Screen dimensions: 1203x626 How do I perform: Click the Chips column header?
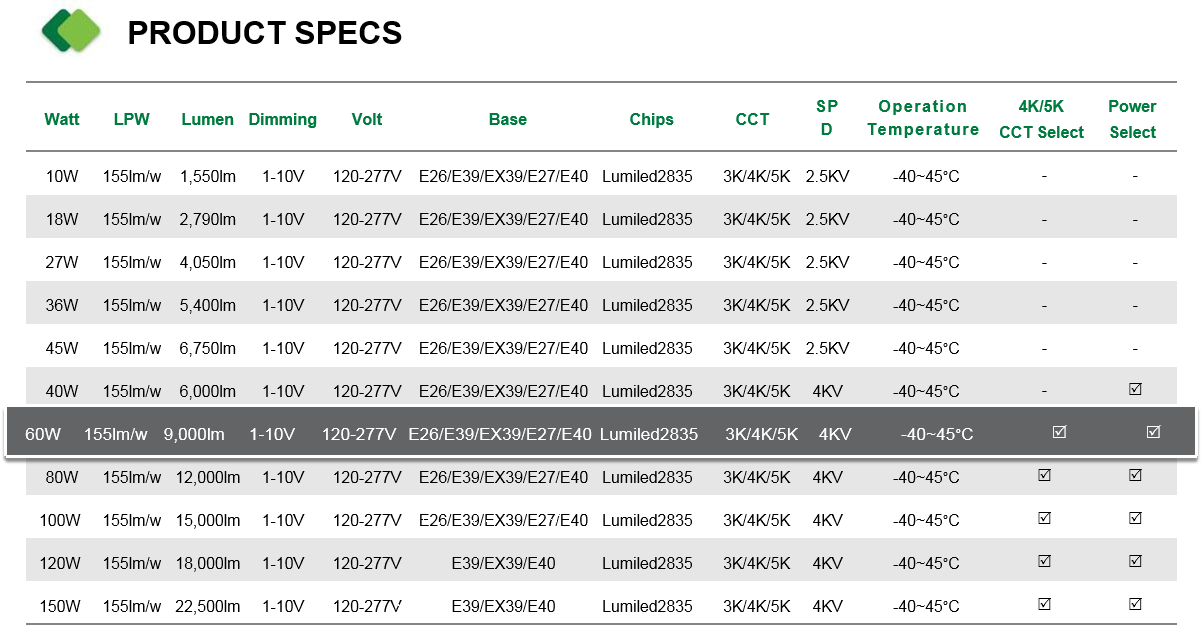pos(652,119)
